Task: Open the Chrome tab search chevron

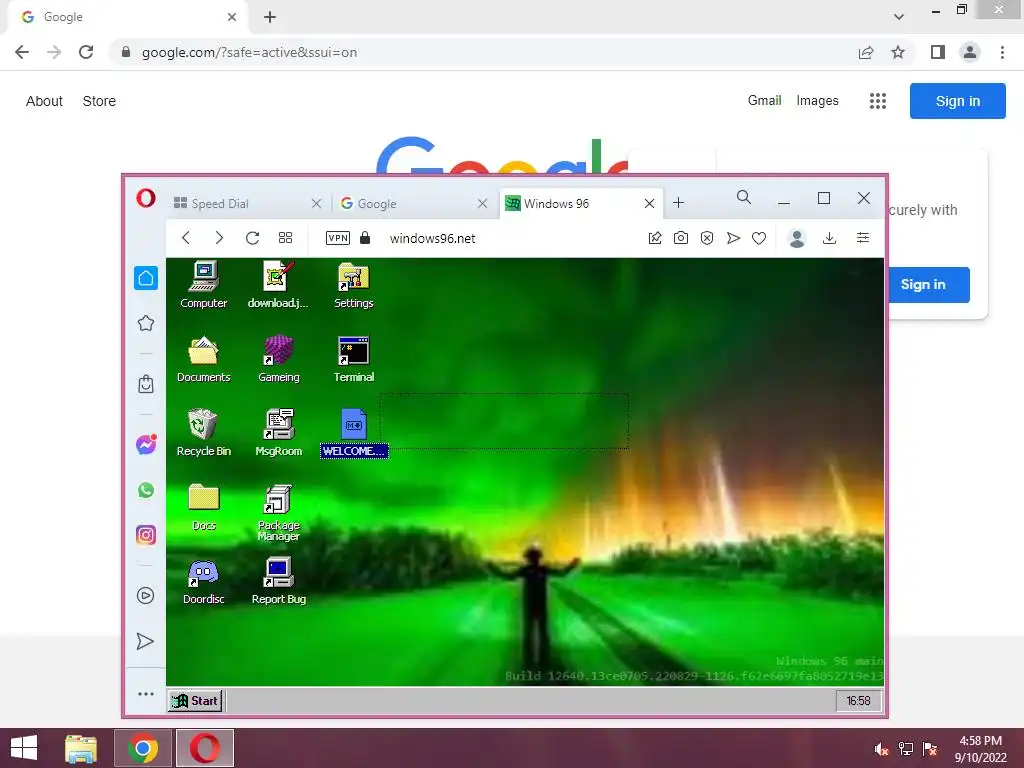Action: [x=899, y=17]
